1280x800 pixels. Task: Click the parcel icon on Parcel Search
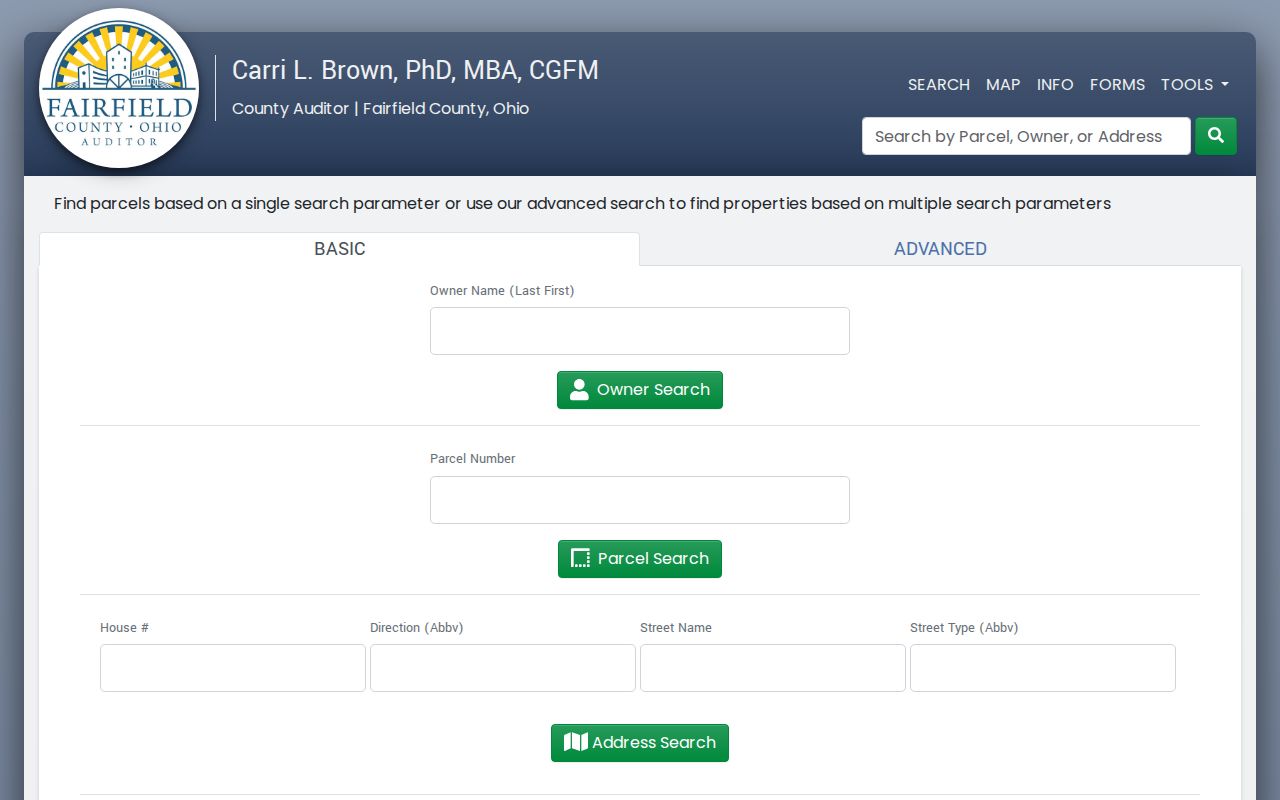point(580,558)
